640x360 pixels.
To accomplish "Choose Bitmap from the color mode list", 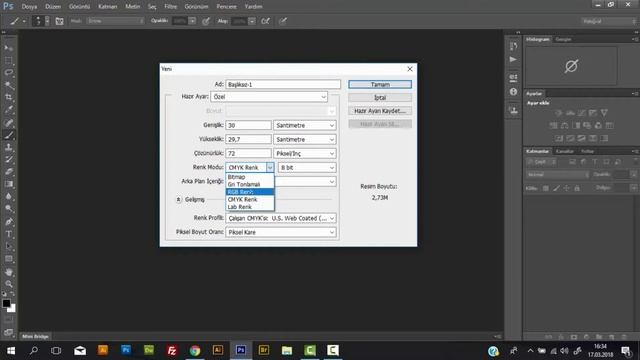I will coord(250,177).
